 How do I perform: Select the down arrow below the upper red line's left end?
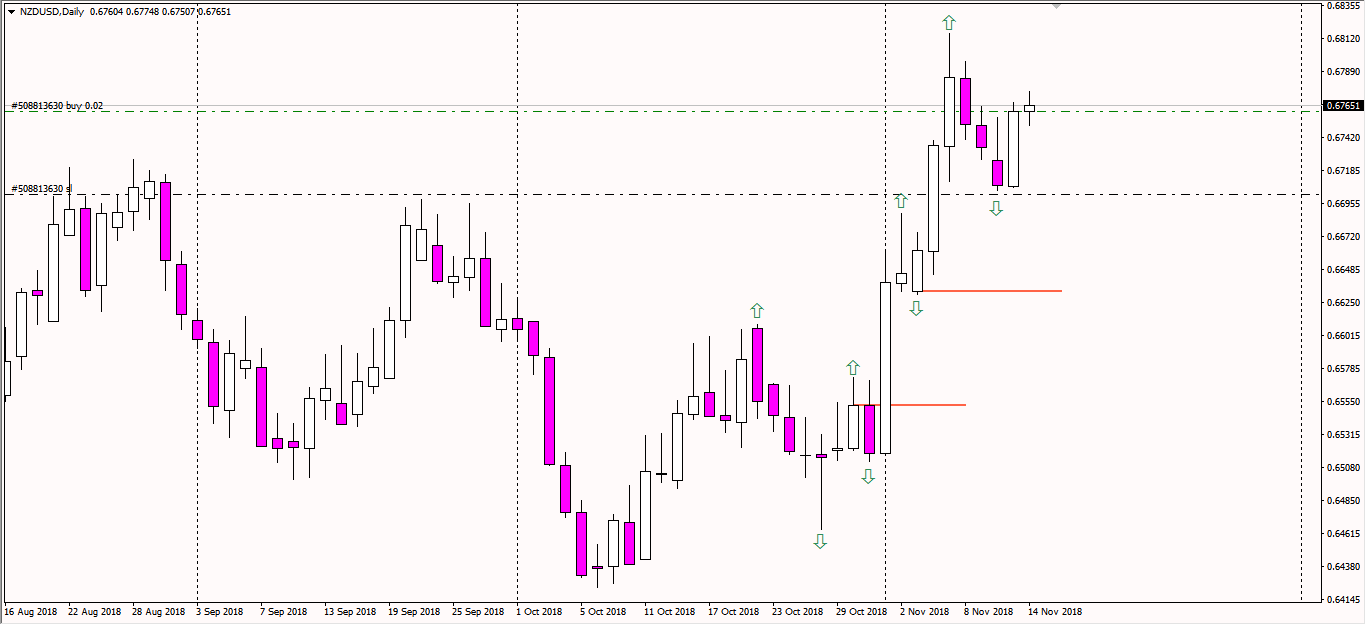pyautogui.click(x=916, y=309)
